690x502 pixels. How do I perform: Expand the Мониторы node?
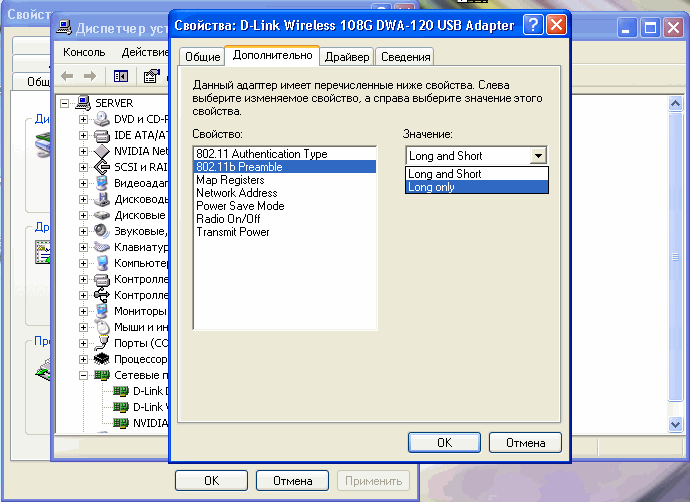[83, 311]
